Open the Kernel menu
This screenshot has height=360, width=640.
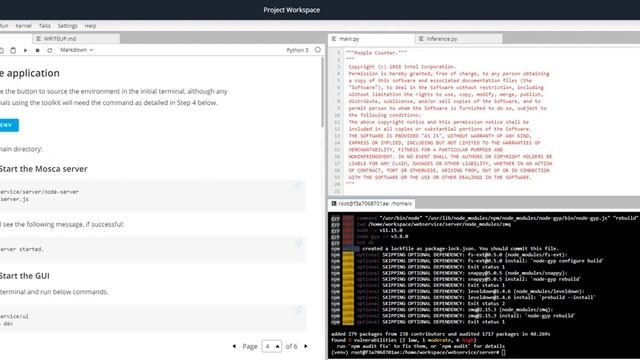click(x=23, y=26)
